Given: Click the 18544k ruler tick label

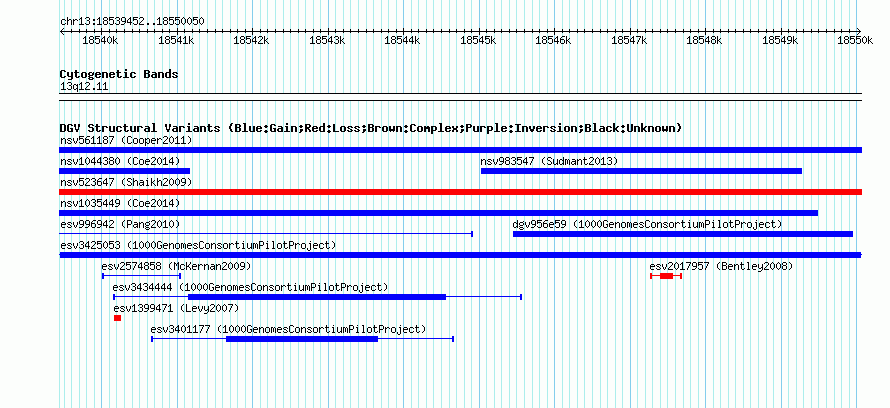Looking at the screenshot, I should coord(403,40).
